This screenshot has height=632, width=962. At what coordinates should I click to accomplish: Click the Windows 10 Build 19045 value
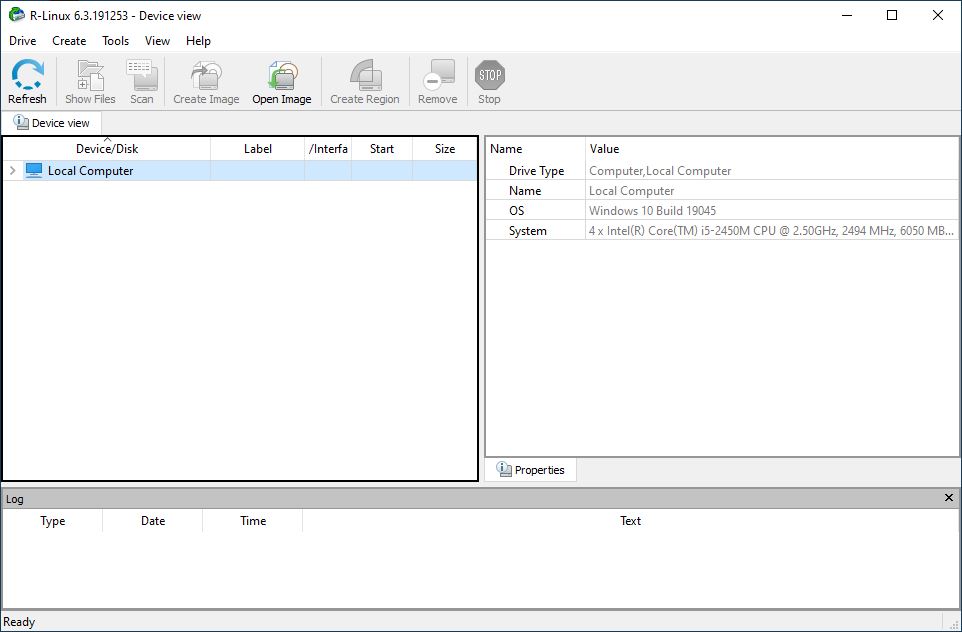[652, 210]
